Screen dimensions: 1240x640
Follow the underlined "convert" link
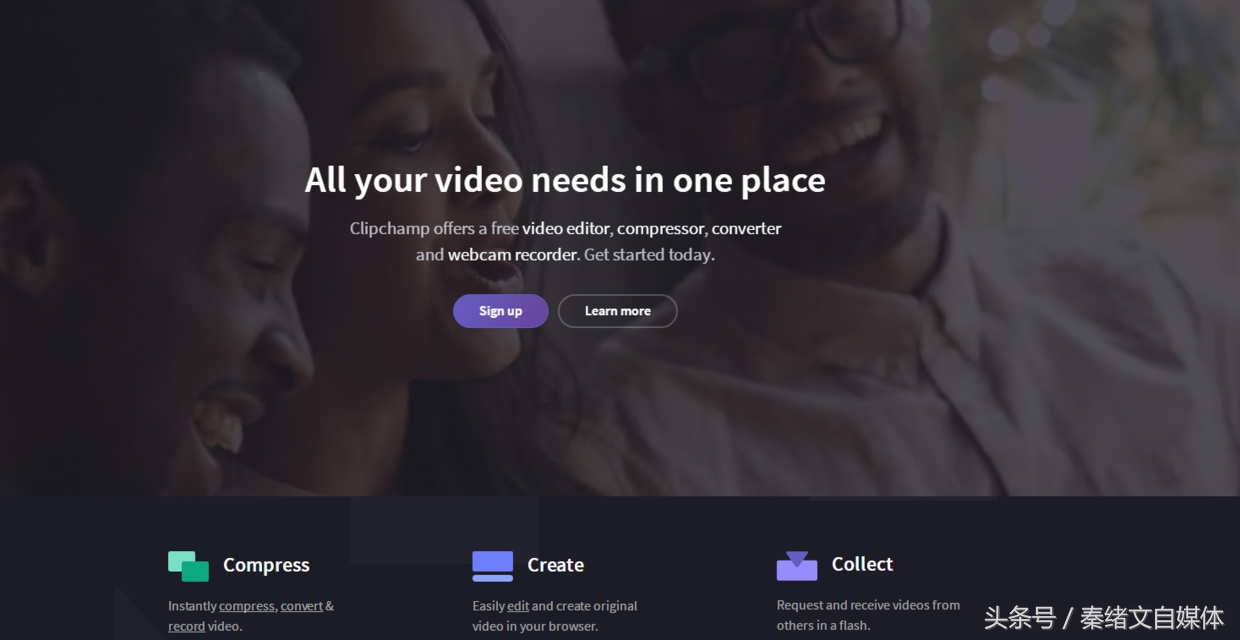pyautogui.click(x=301, y=606)
